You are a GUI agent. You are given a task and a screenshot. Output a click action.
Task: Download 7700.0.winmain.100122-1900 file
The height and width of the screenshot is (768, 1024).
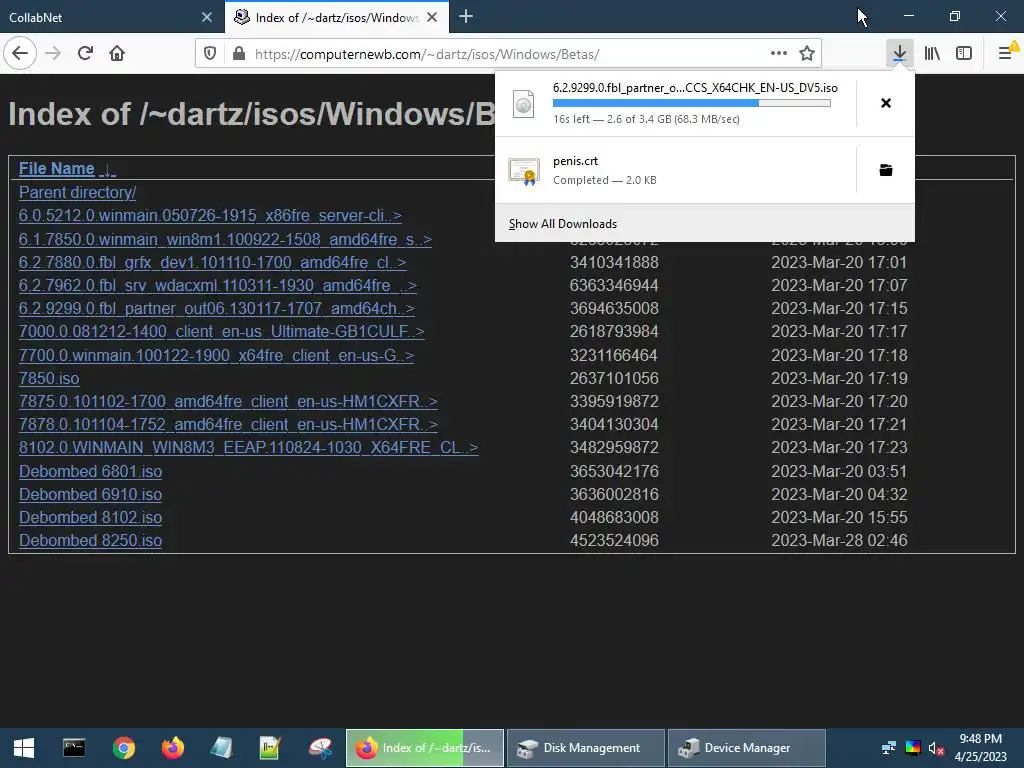(x=217, y=355)
